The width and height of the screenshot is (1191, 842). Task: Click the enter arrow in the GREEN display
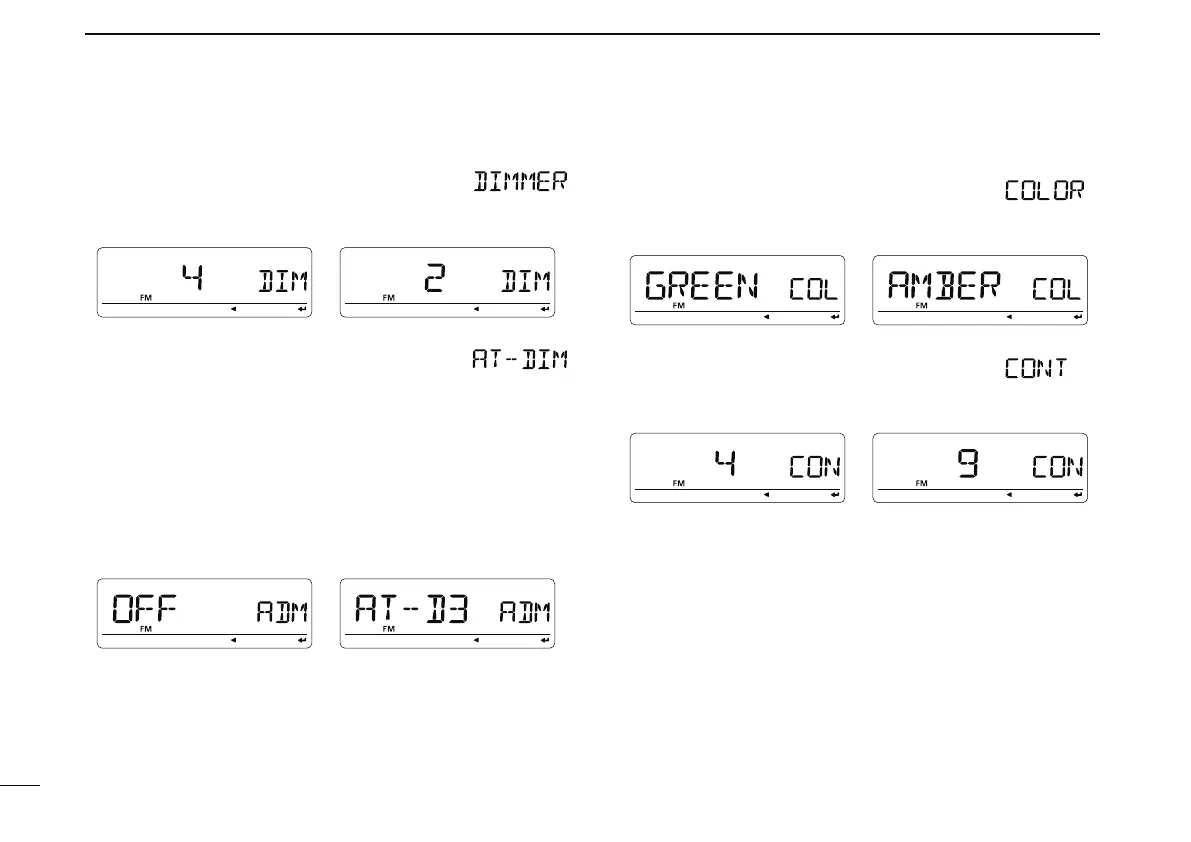[x=833, y=318]
